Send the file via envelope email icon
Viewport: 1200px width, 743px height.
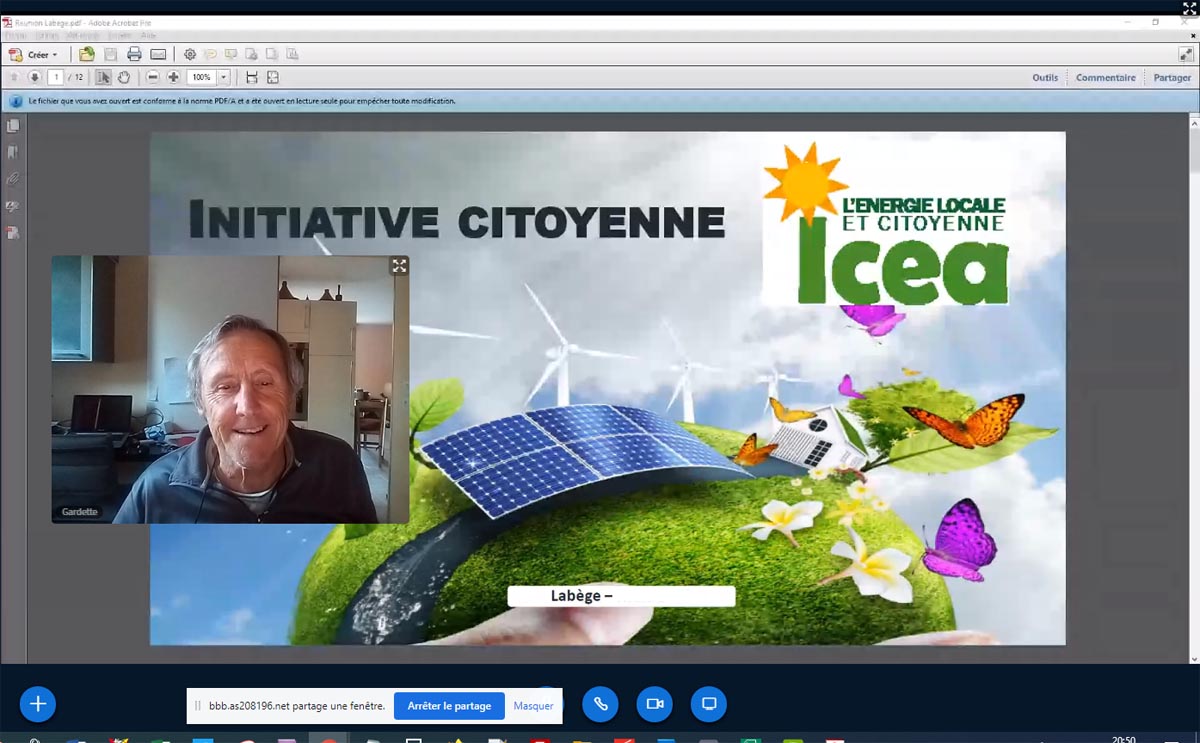click(x=158, y=55)
